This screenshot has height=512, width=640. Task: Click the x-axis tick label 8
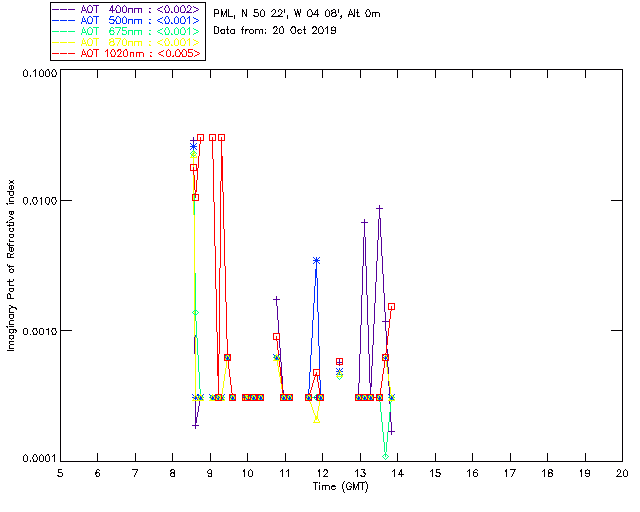(173, 474)
